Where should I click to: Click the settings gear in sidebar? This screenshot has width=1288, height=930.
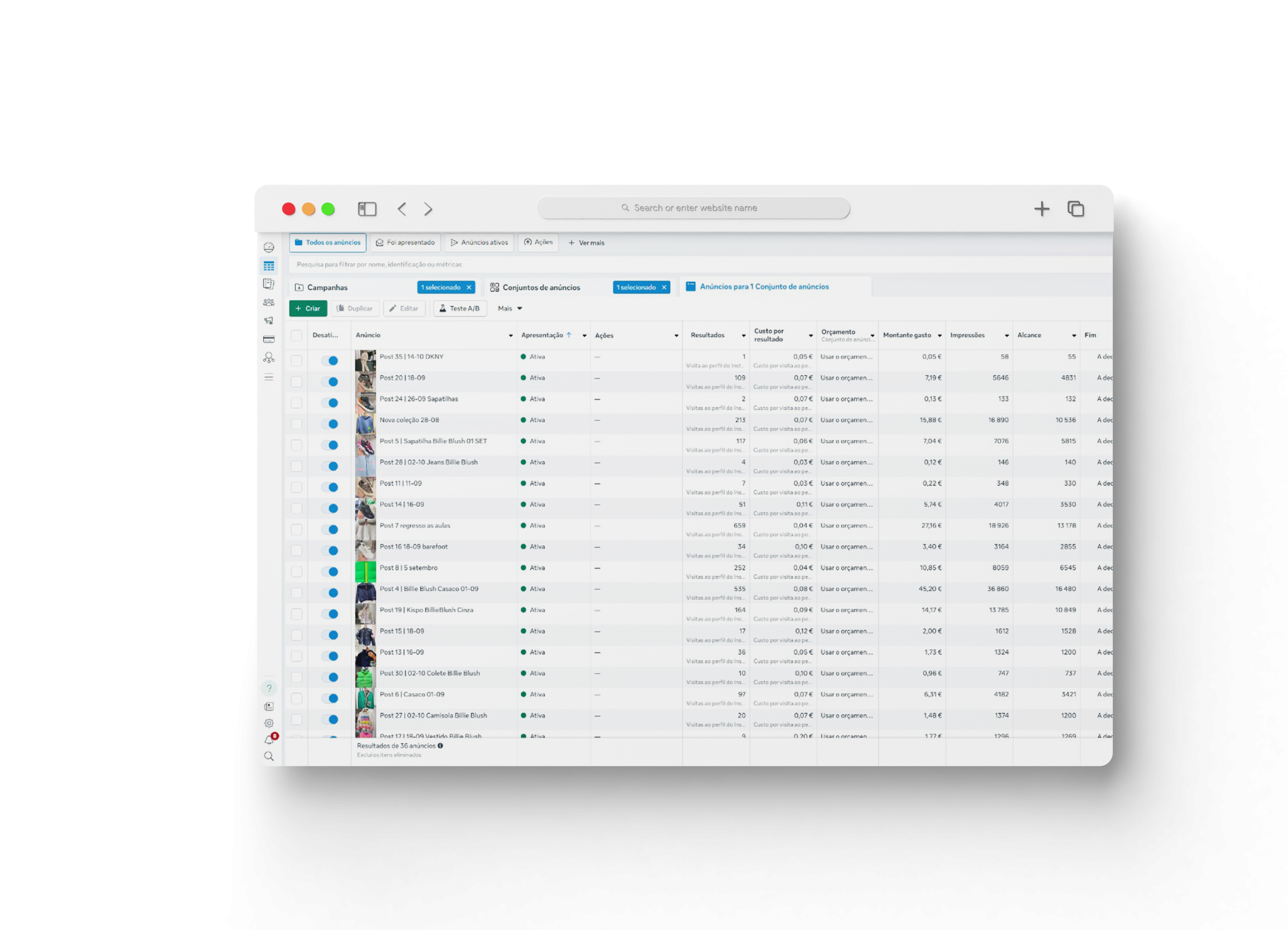(x=269, y=723)
